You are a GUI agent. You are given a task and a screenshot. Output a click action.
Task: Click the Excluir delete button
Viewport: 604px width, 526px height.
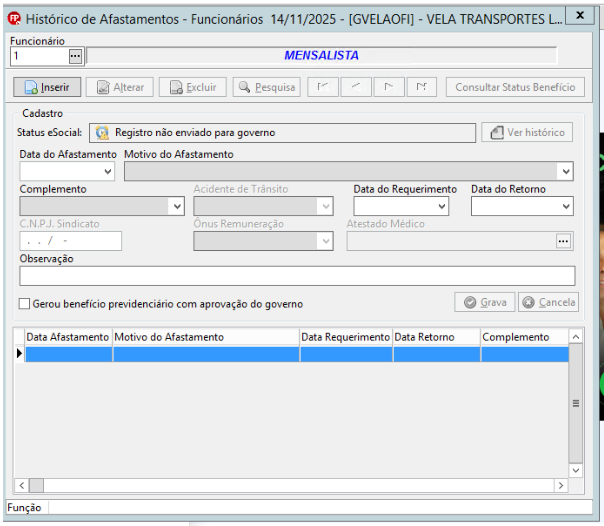click(x=193, y=87)
